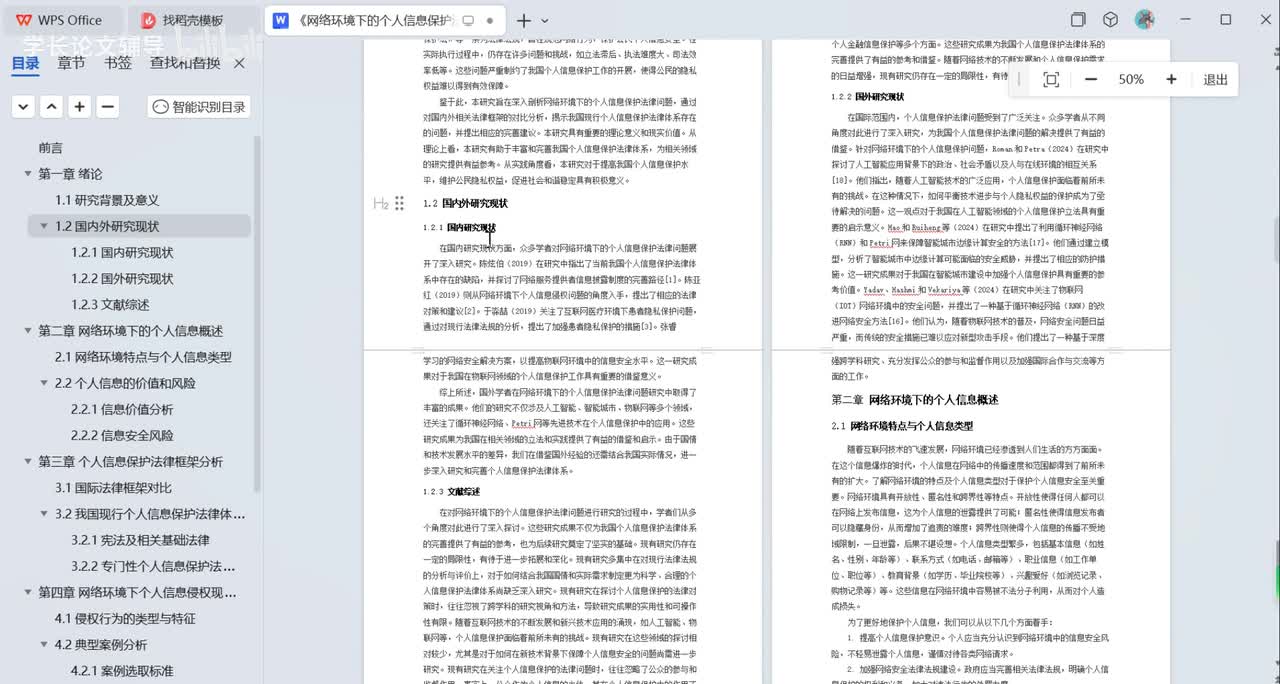1280x684 pixels.
Task: Open the cube icon in title bar
Action: 1110,20
